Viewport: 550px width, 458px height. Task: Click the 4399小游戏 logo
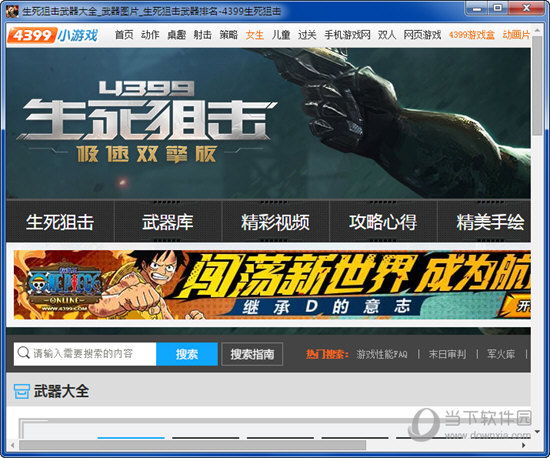pyautogui.click(x=53, y=35)
